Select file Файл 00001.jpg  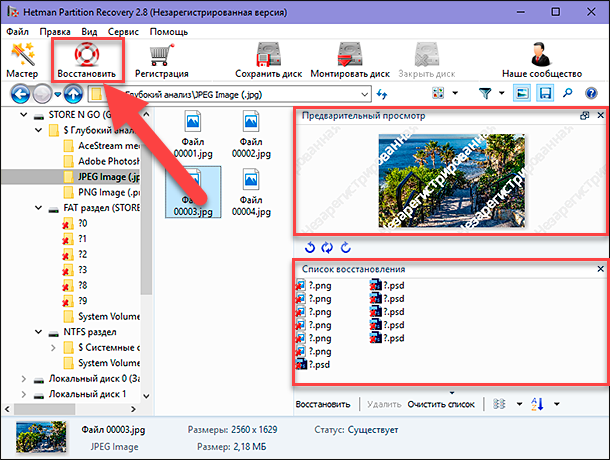tap(193, 135)
